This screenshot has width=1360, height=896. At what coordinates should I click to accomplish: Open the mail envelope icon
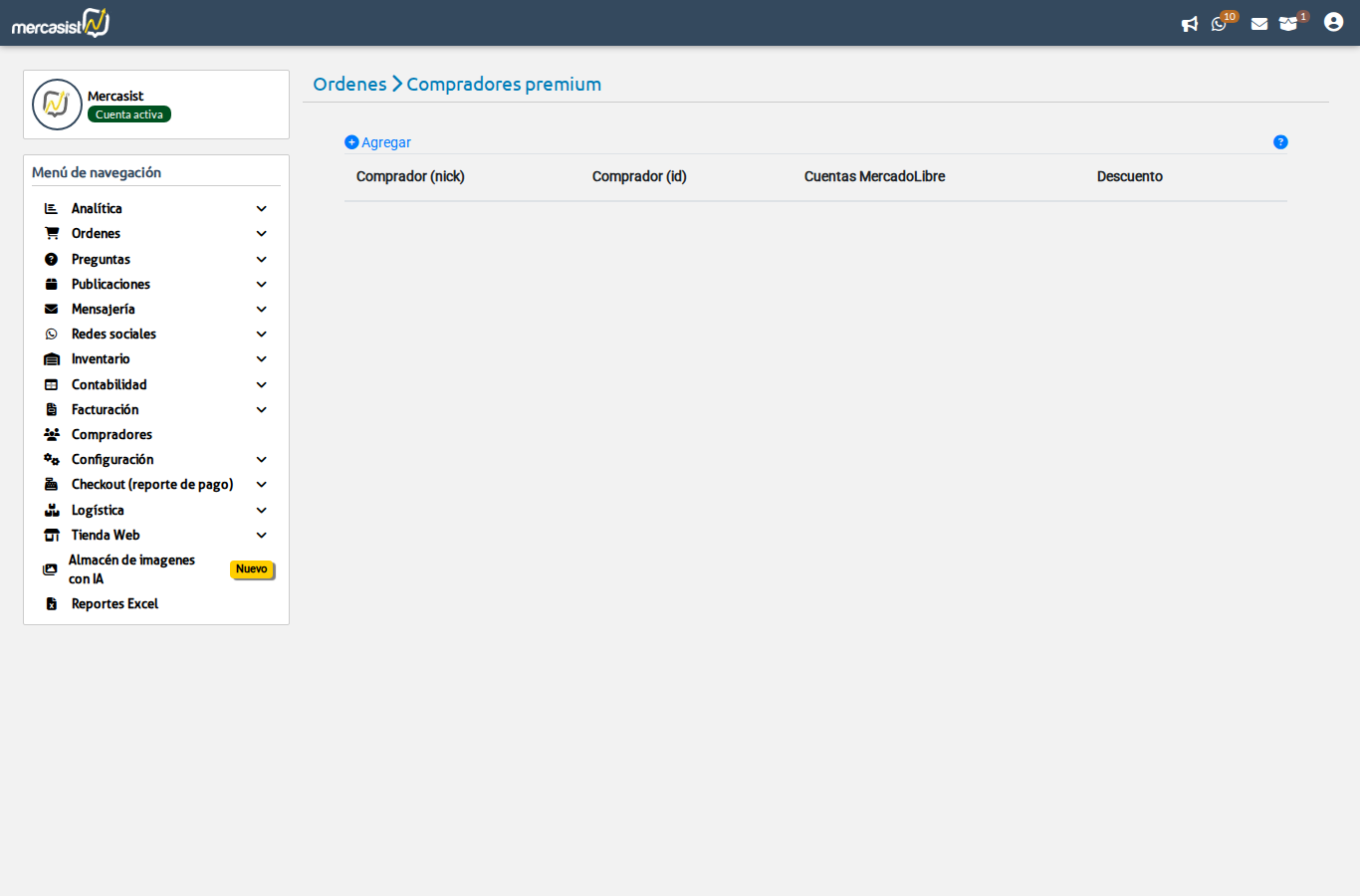tap(1258, 23)
